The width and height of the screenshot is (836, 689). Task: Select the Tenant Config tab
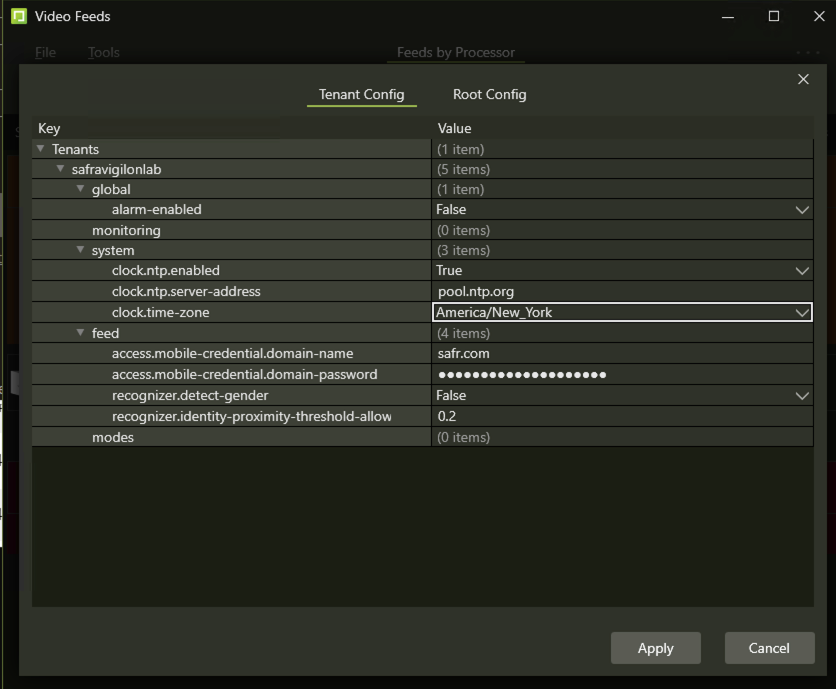[x=361, y=94]
